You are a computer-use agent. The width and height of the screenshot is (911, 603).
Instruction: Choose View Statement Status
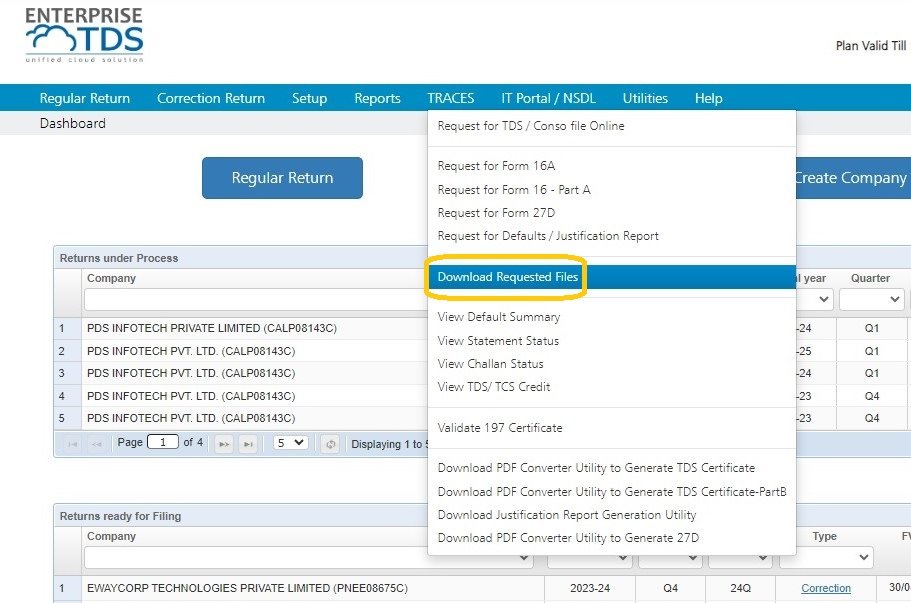[498, 341]
